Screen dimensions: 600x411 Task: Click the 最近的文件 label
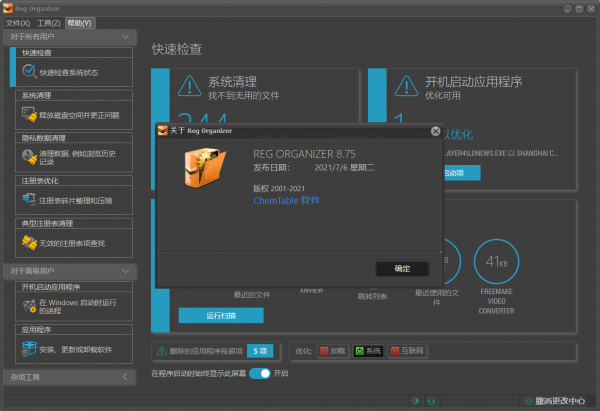[252, 295]
